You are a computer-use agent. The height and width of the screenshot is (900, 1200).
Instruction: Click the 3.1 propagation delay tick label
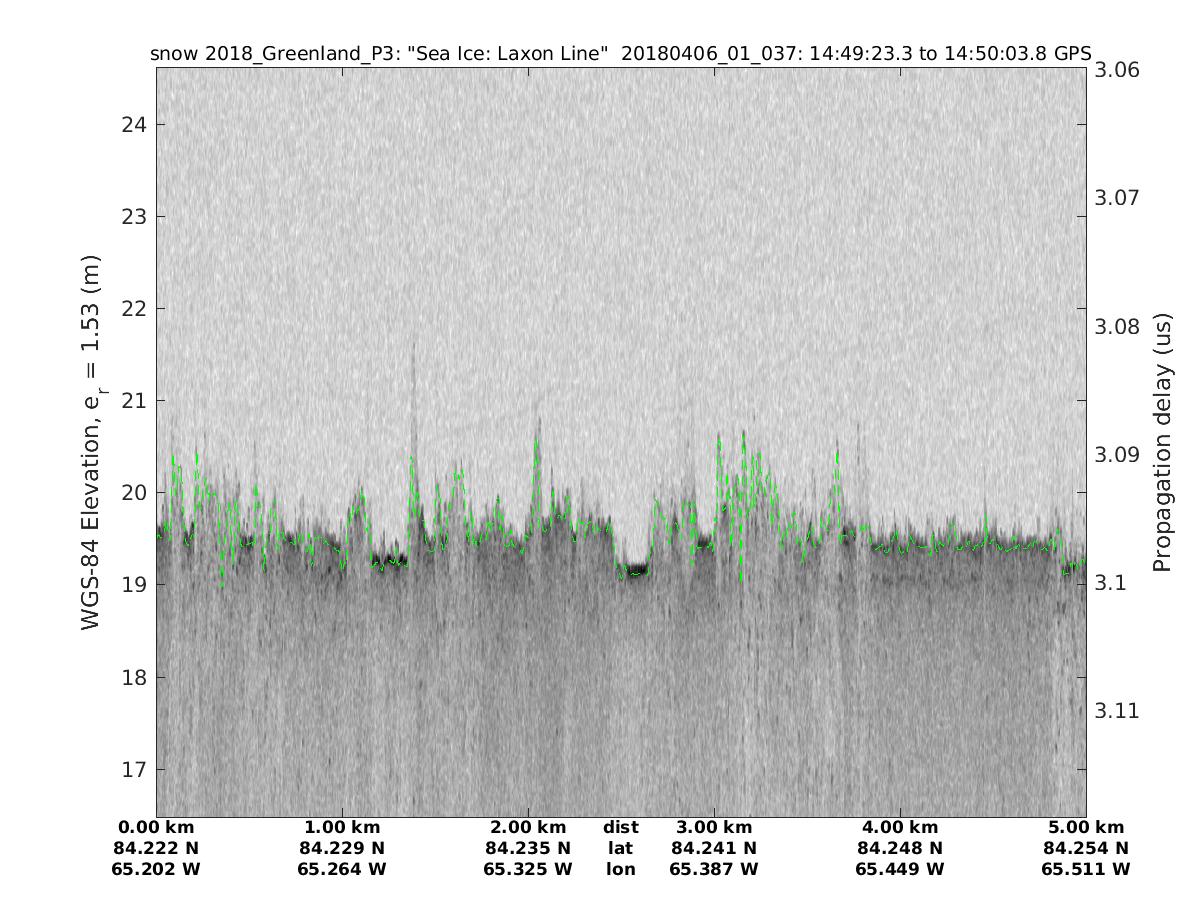pyautogui.click(x=1110, y=583)
